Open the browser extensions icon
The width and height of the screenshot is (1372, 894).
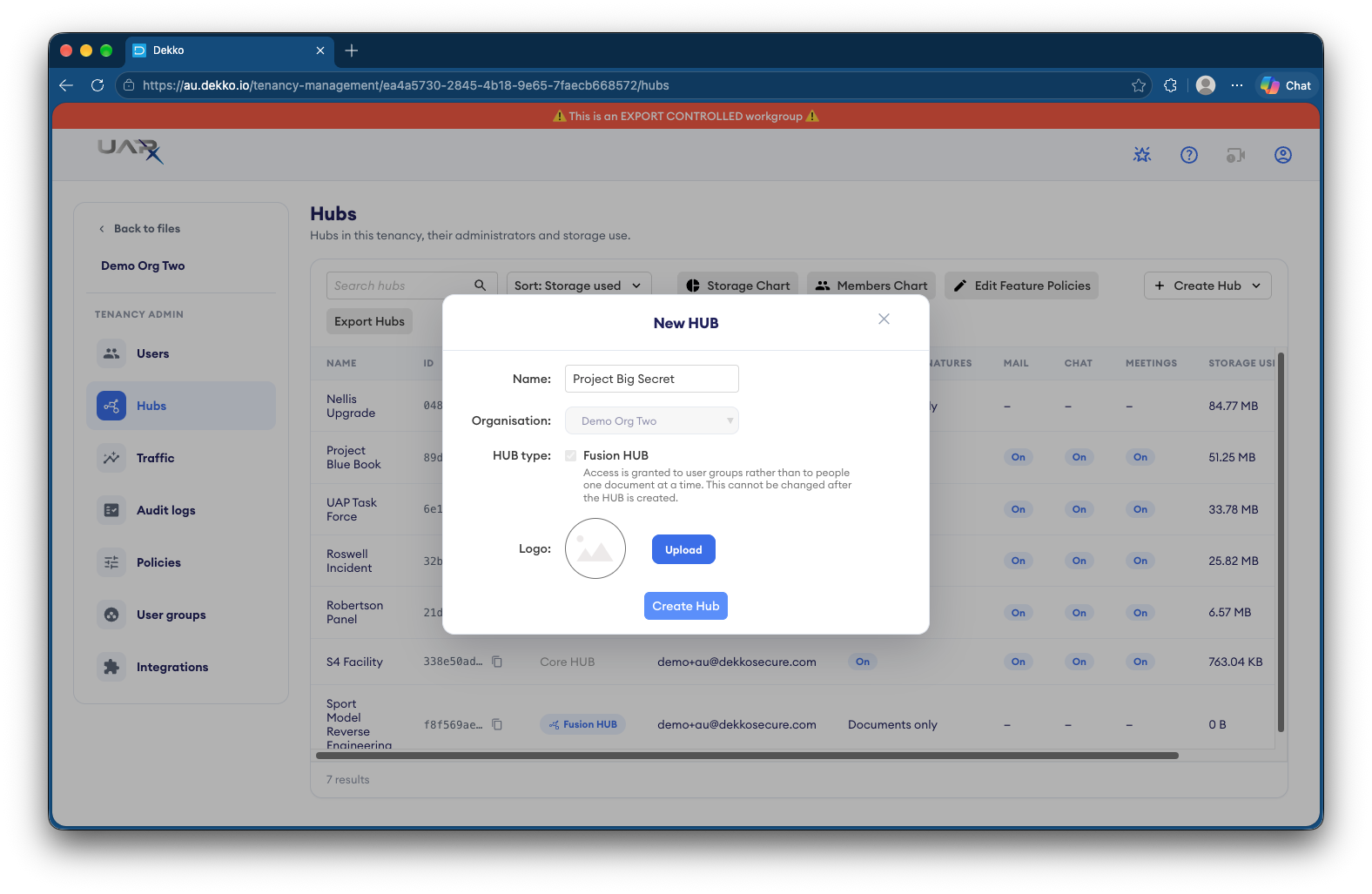click(x=1171, y=85)
